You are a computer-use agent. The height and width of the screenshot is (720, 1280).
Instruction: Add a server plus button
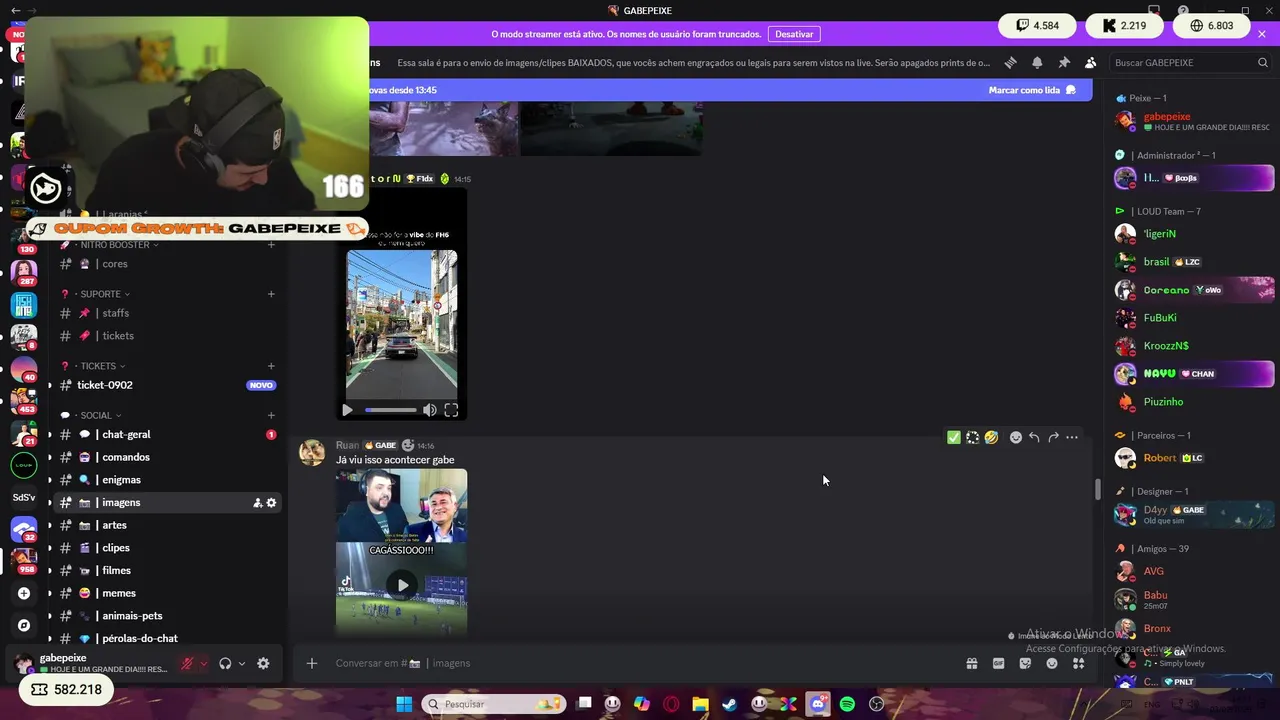(x=24, y=593)
